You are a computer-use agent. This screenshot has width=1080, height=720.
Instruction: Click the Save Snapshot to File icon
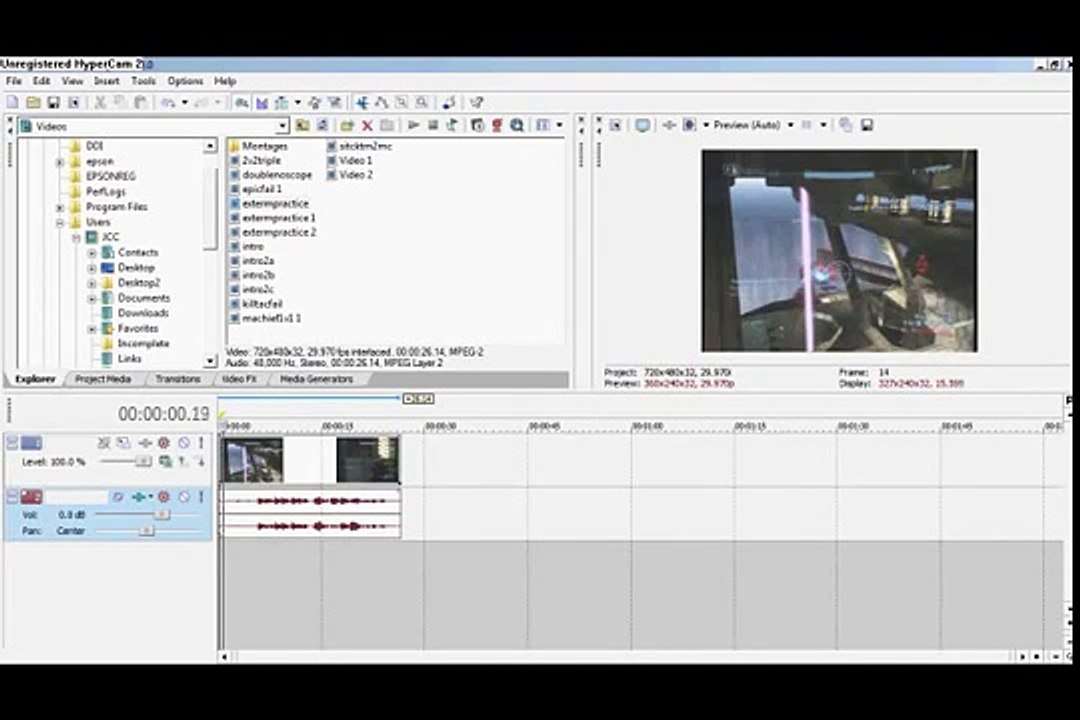click(x=866, y=125)
